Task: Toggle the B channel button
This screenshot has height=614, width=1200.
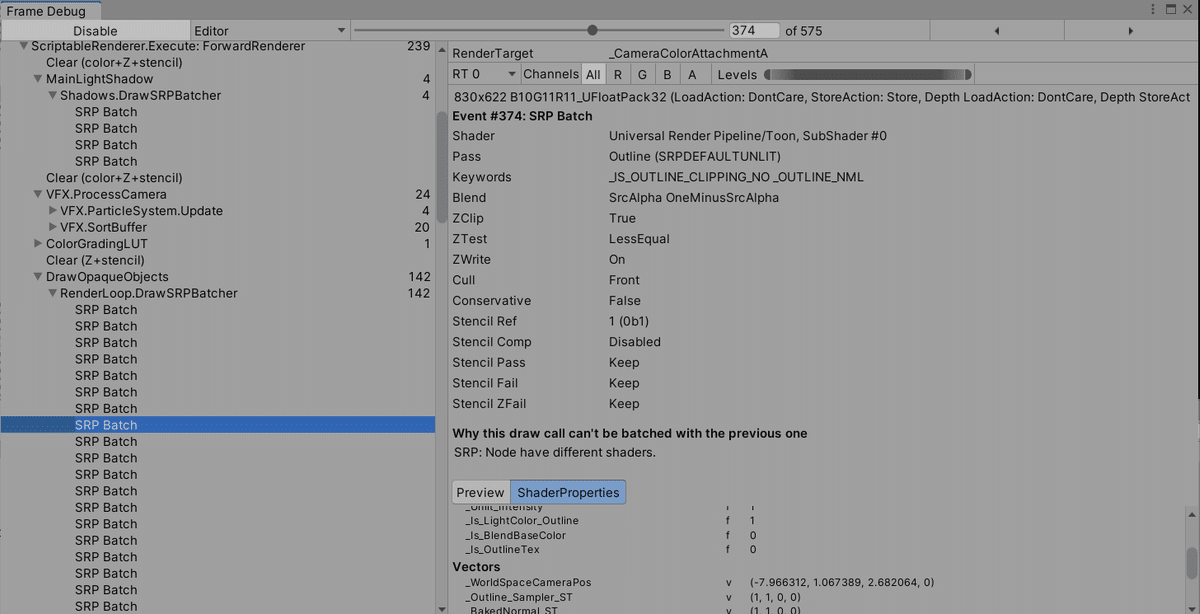Action: pyautogui.click(x=668, y=74)
